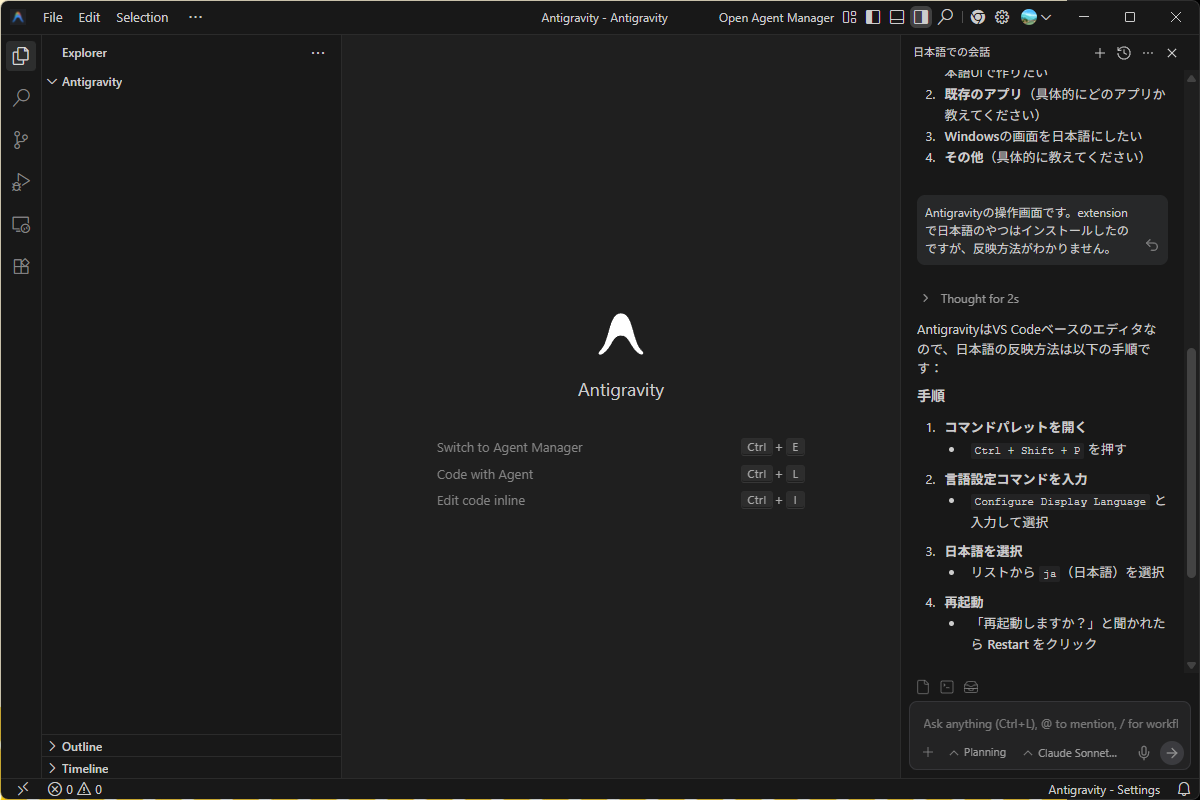The width and height of the screenshot is (1200, 800).
Task: Click Open Agent Manager button
Action: click(776, 17)
